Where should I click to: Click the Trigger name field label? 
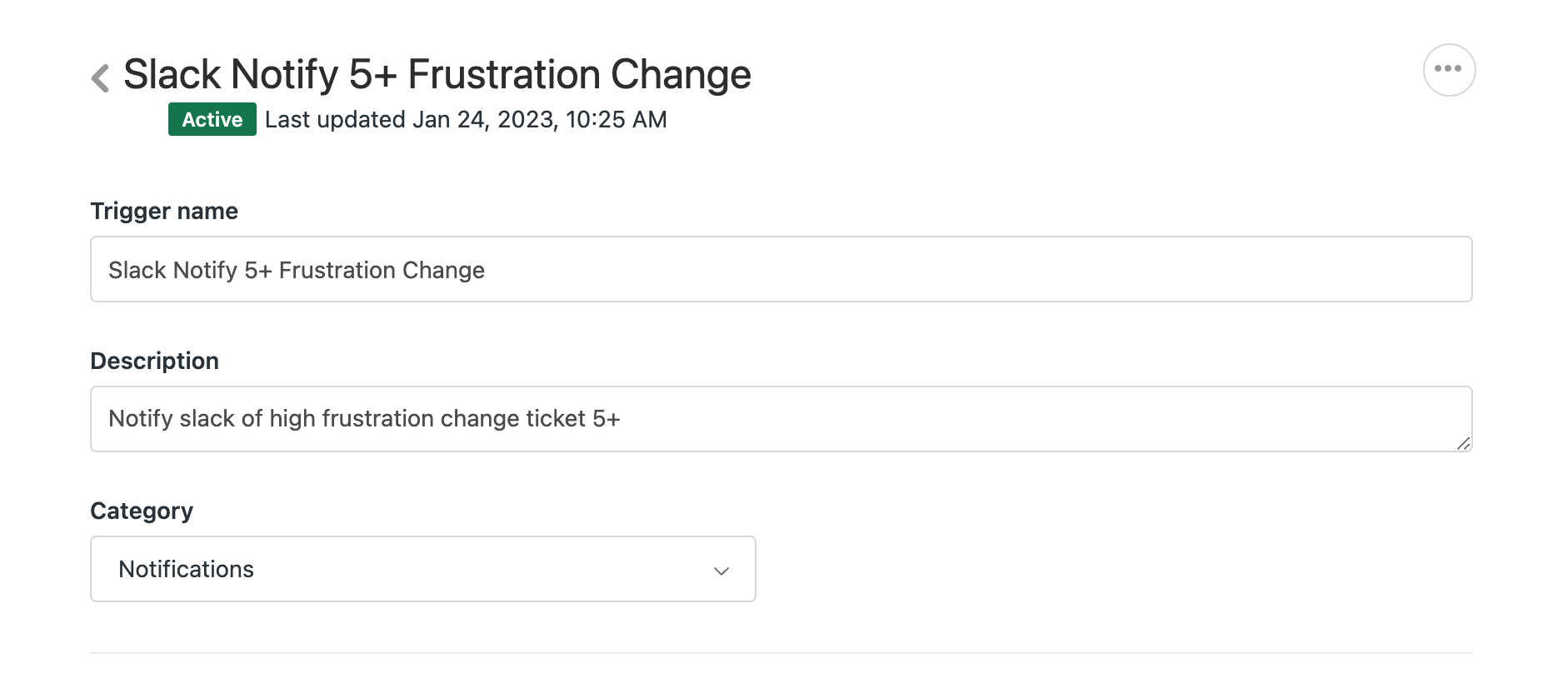164,212
